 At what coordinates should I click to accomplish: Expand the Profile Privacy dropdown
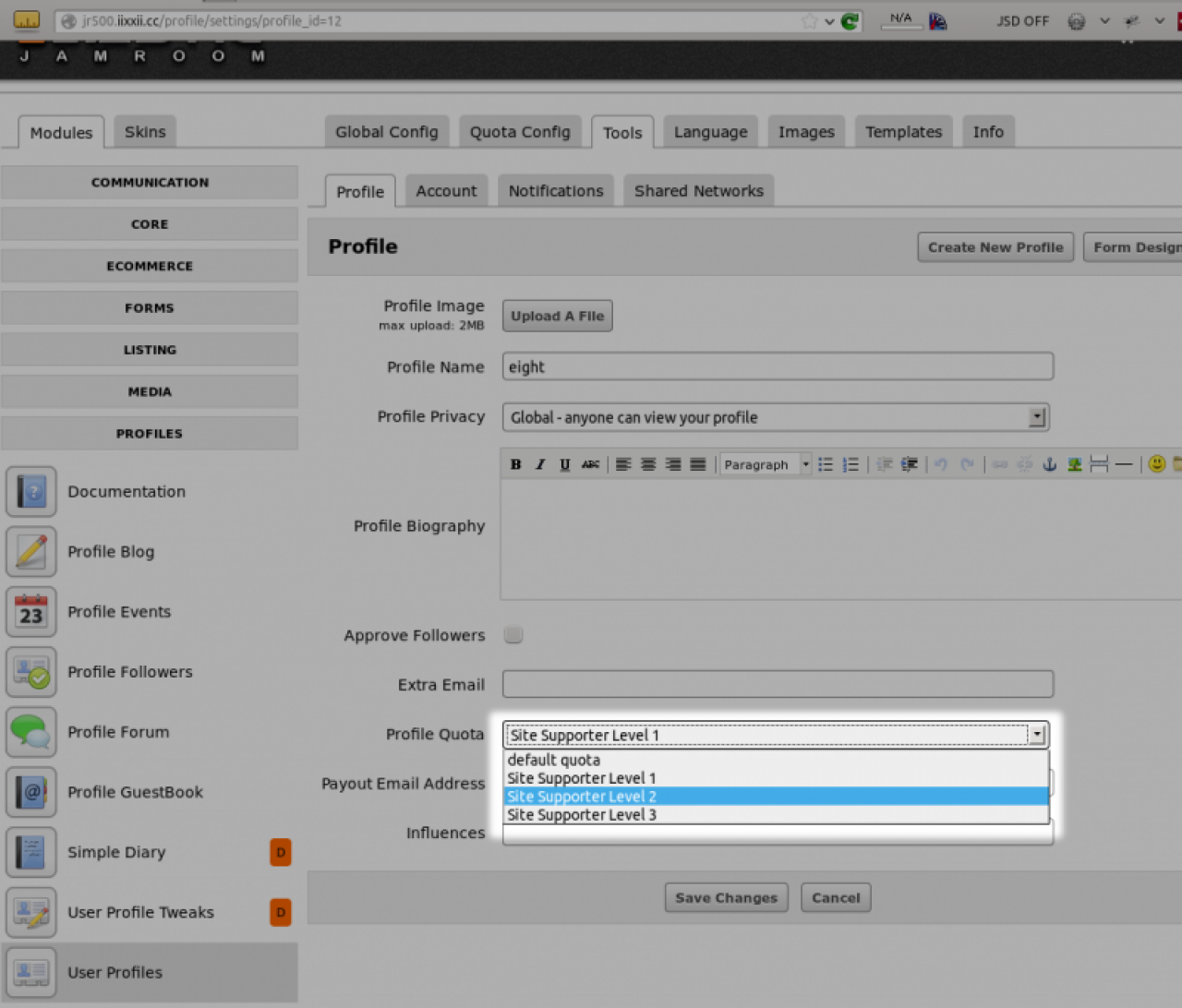pos(1038,417)
